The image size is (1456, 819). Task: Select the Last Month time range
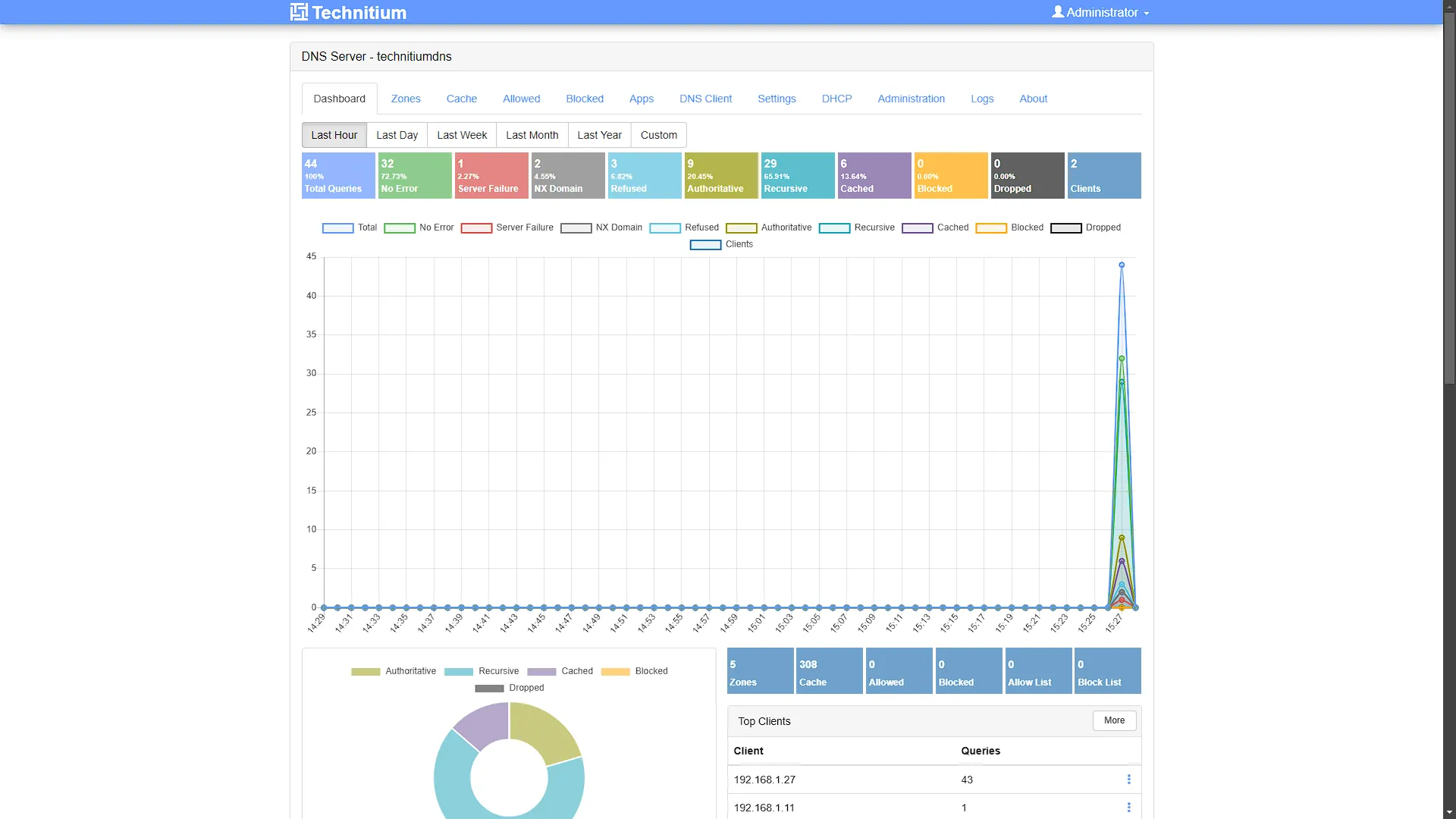tap(532, 135)
